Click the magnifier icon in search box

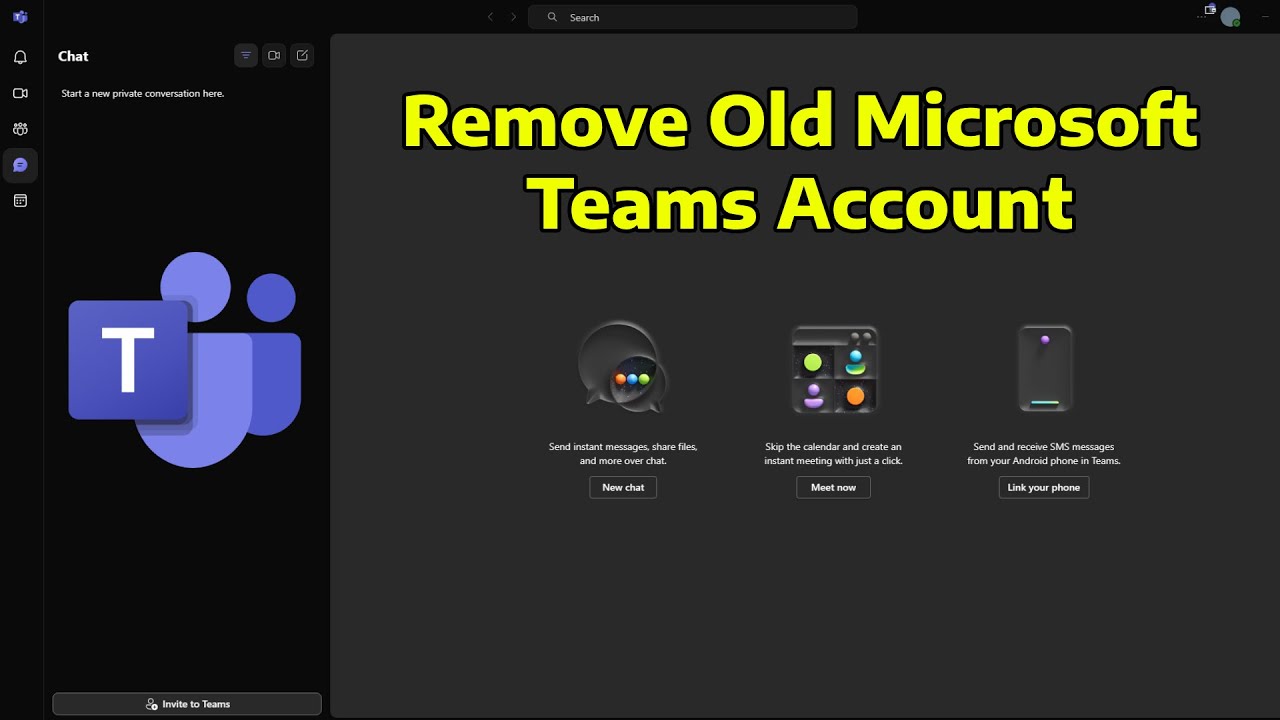[x=552, y=17]
